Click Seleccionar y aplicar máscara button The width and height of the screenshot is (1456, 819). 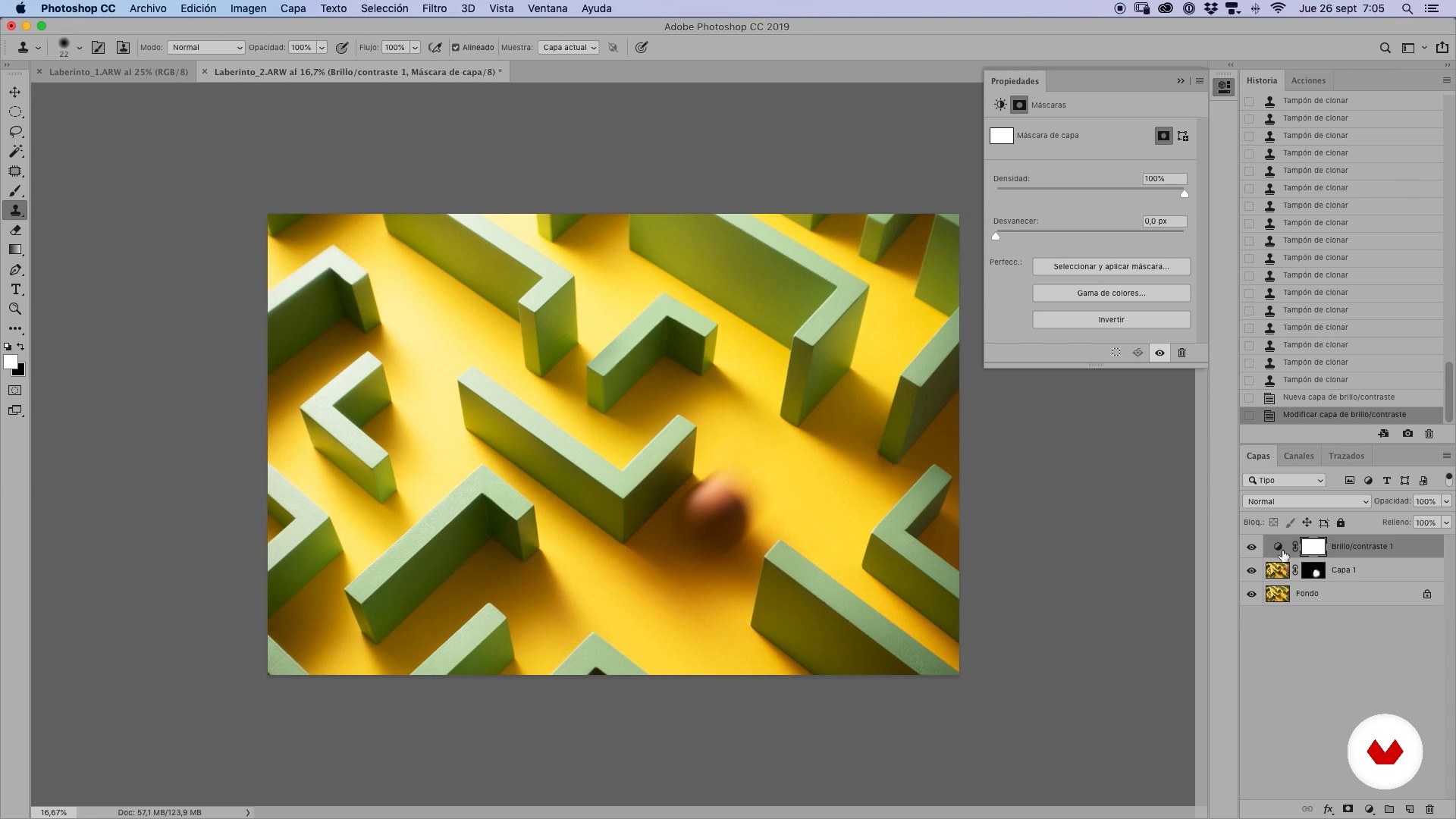click(1111, 267)
